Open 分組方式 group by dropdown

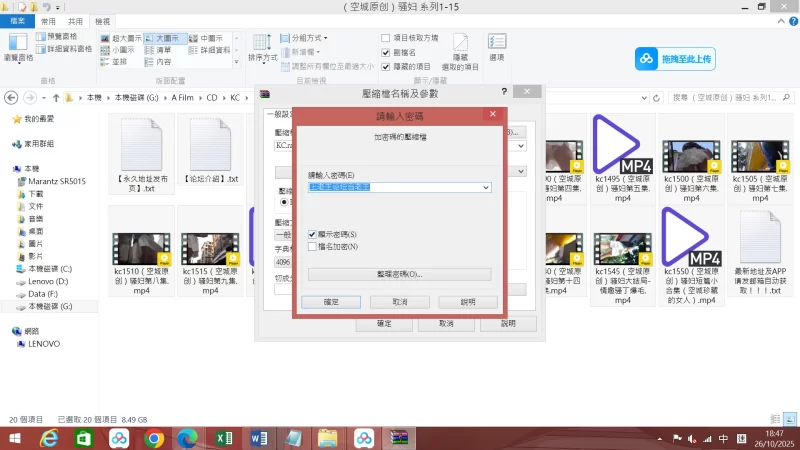click(x=304, y=38)
